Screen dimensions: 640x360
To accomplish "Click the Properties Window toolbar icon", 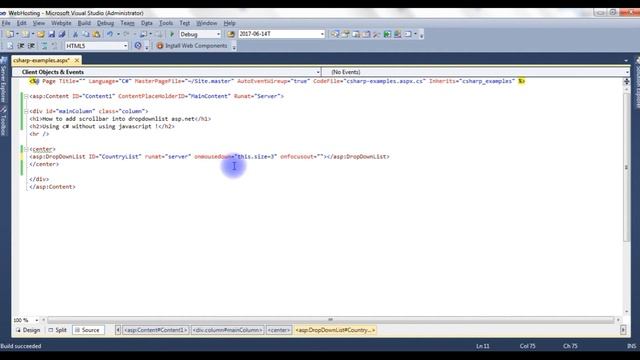I will coord(345,34).
